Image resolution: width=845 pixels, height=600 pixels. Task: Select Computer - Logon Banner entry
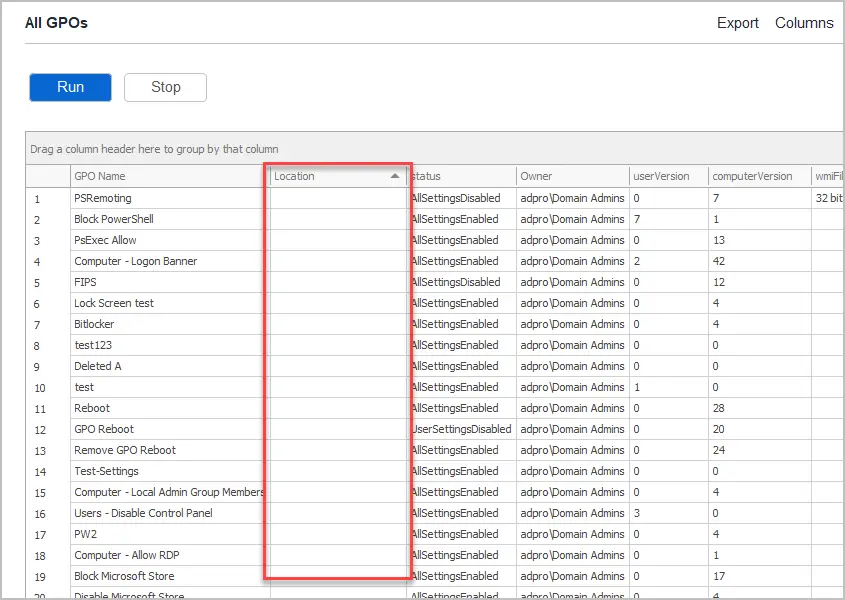coord(136,261)
